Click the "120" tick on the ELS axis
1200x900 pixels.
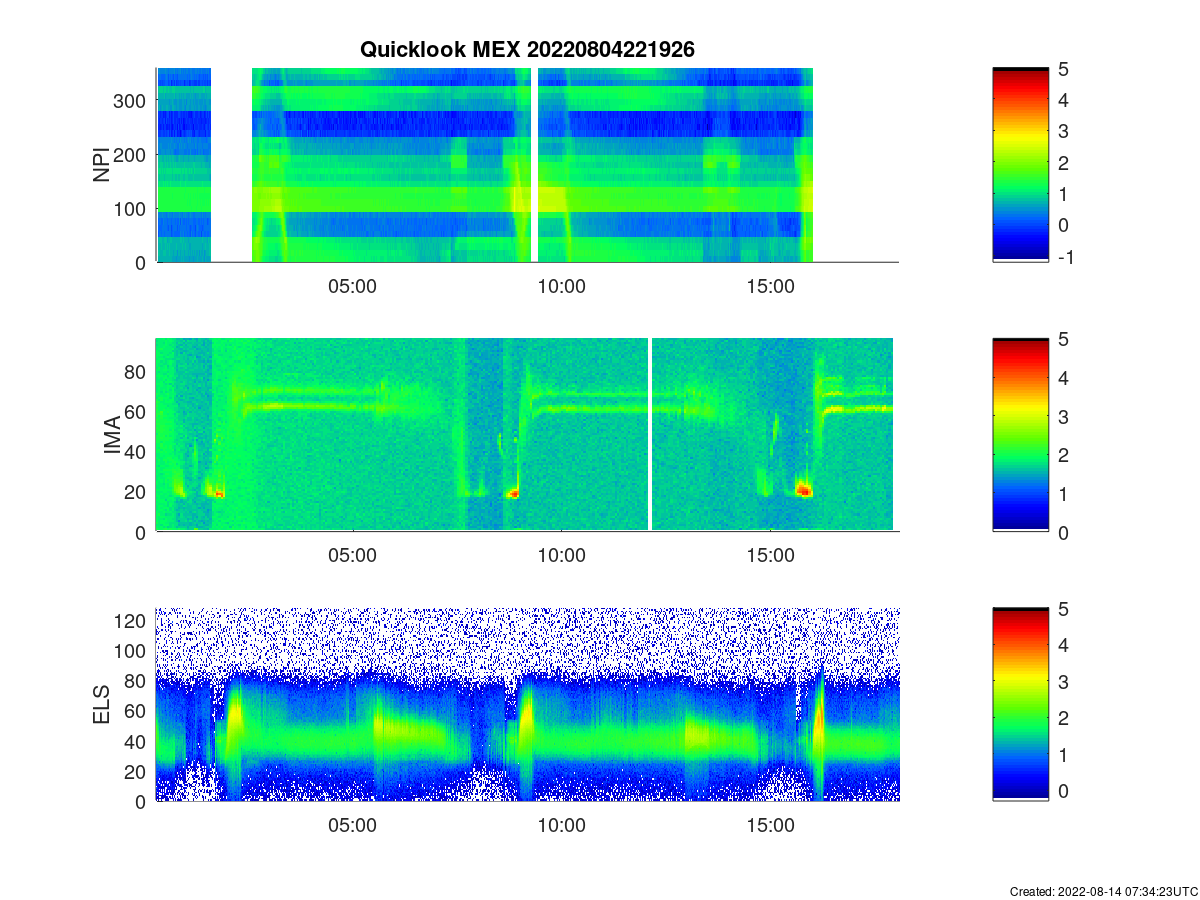coord(132,621)
